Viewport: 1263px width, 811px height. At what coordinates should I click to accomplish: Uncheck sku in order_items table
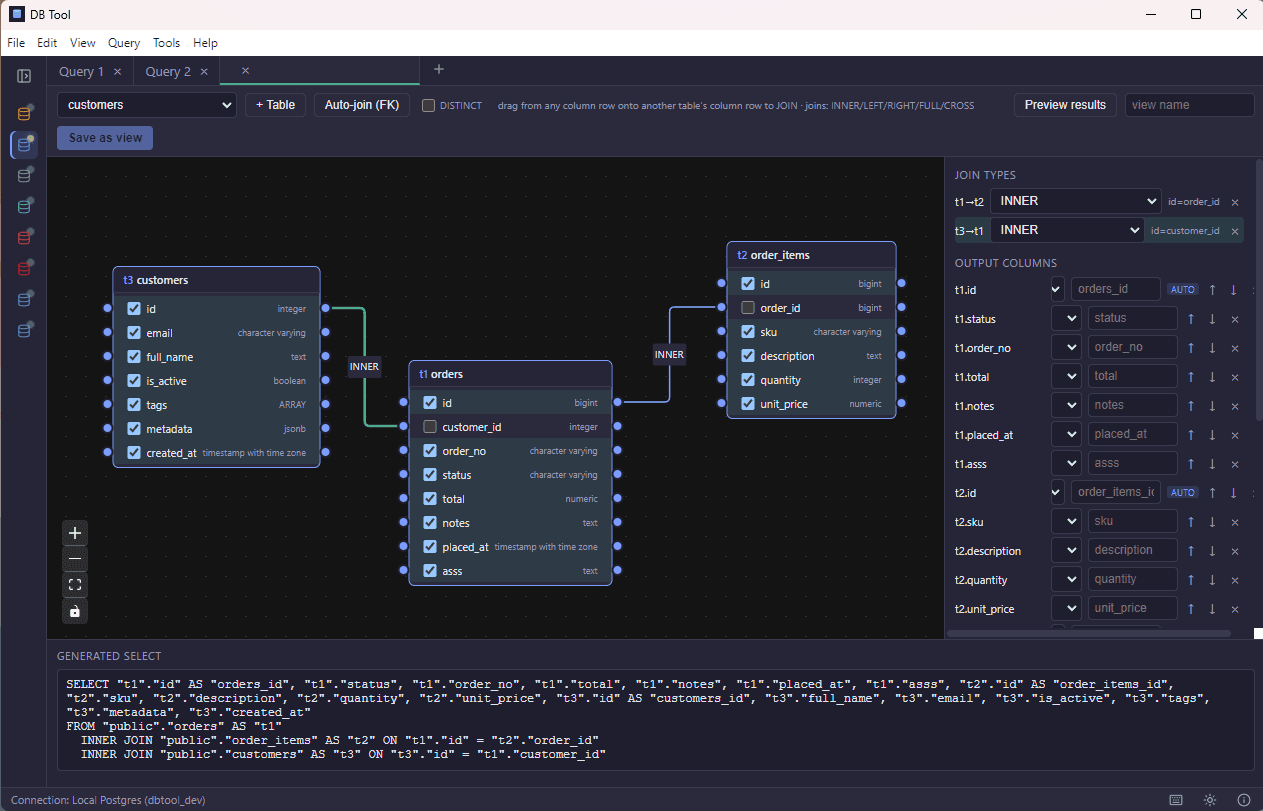click(748, 332)
